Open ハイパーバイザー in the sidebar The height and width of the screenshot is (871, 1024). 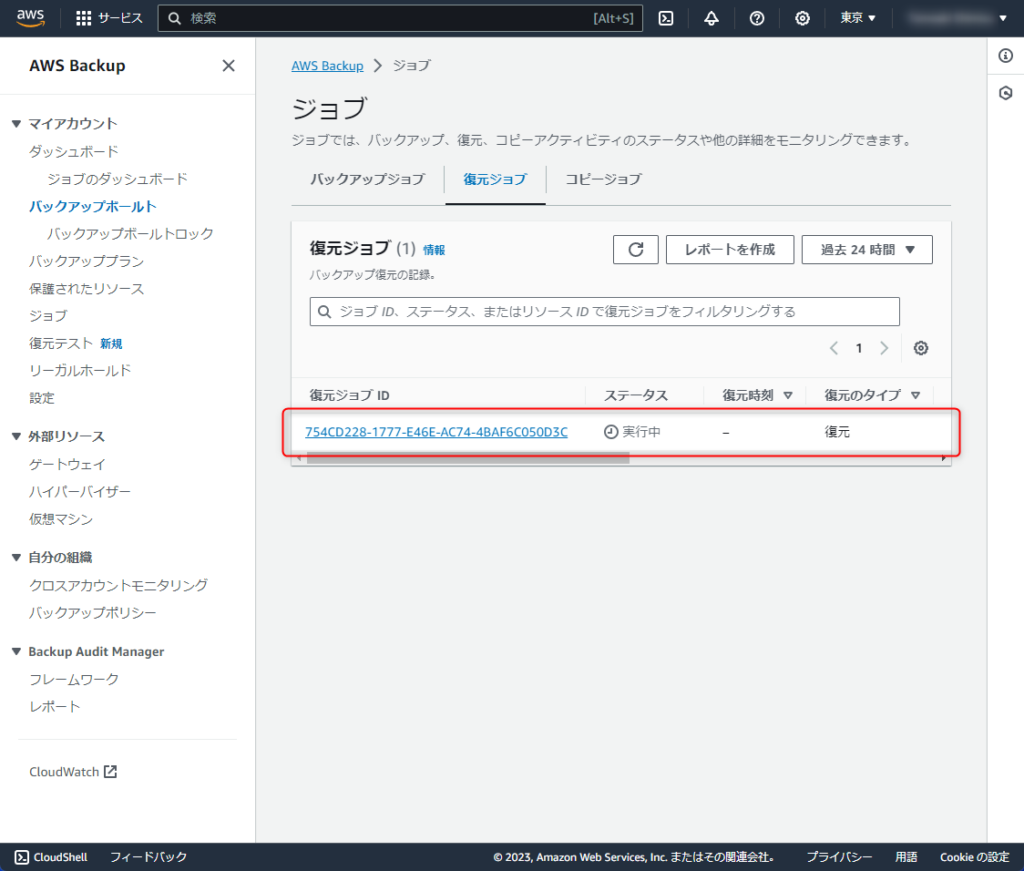(x=80, y=492)
